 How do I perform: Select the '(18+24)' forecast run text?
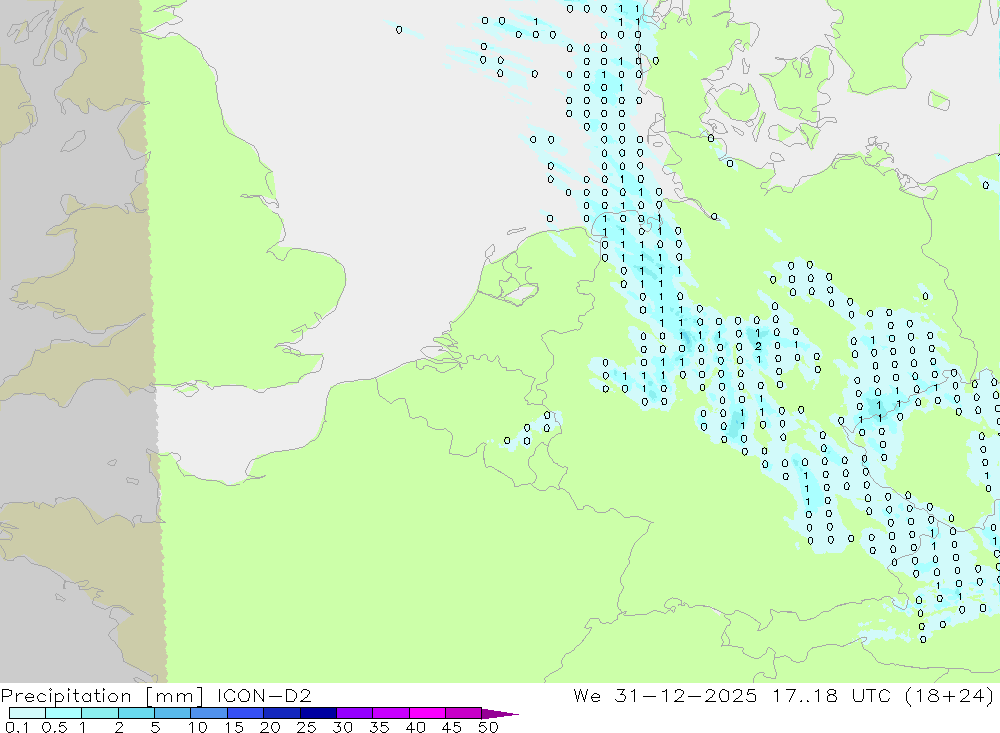pyautogui.click(x=949, y=696)
